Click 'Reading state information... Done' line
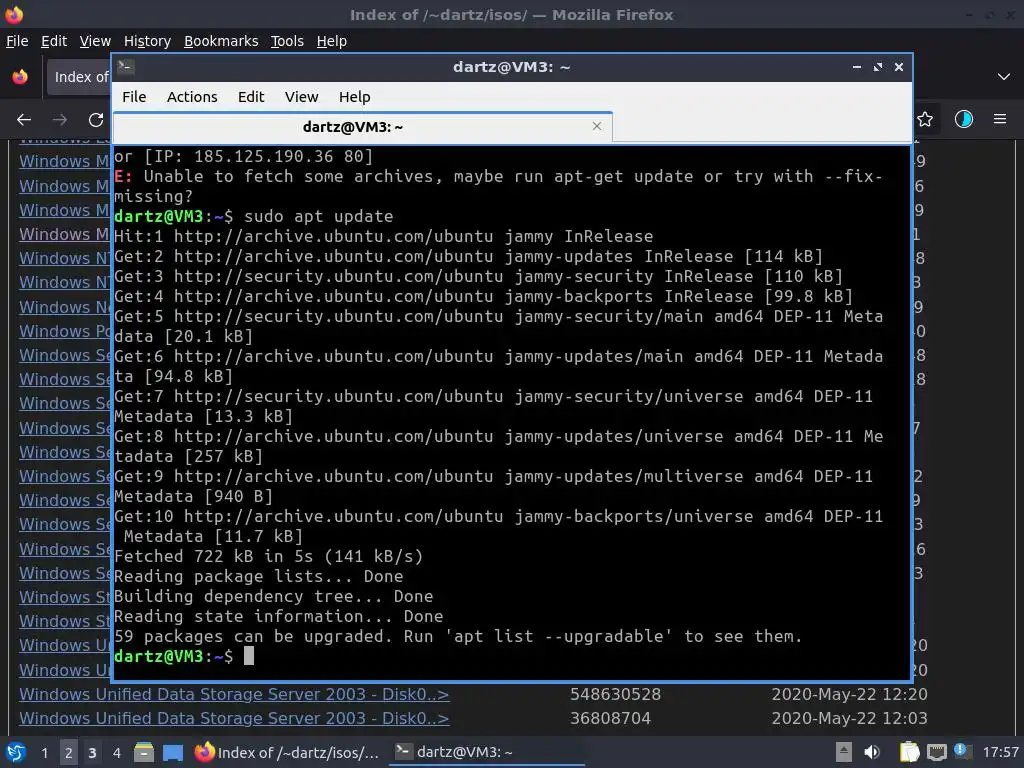The height and width of the screenshot is (768, 1024). (x=279, y=616)
